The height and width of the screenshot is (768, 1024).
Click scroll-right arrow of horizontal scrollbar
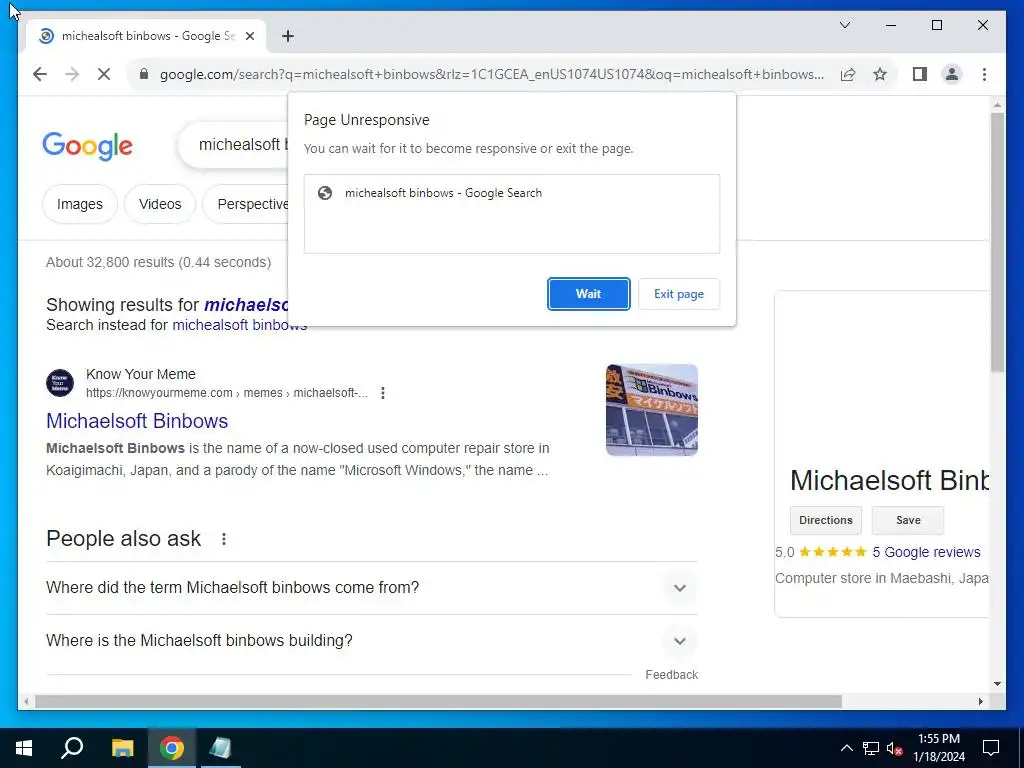980,702
